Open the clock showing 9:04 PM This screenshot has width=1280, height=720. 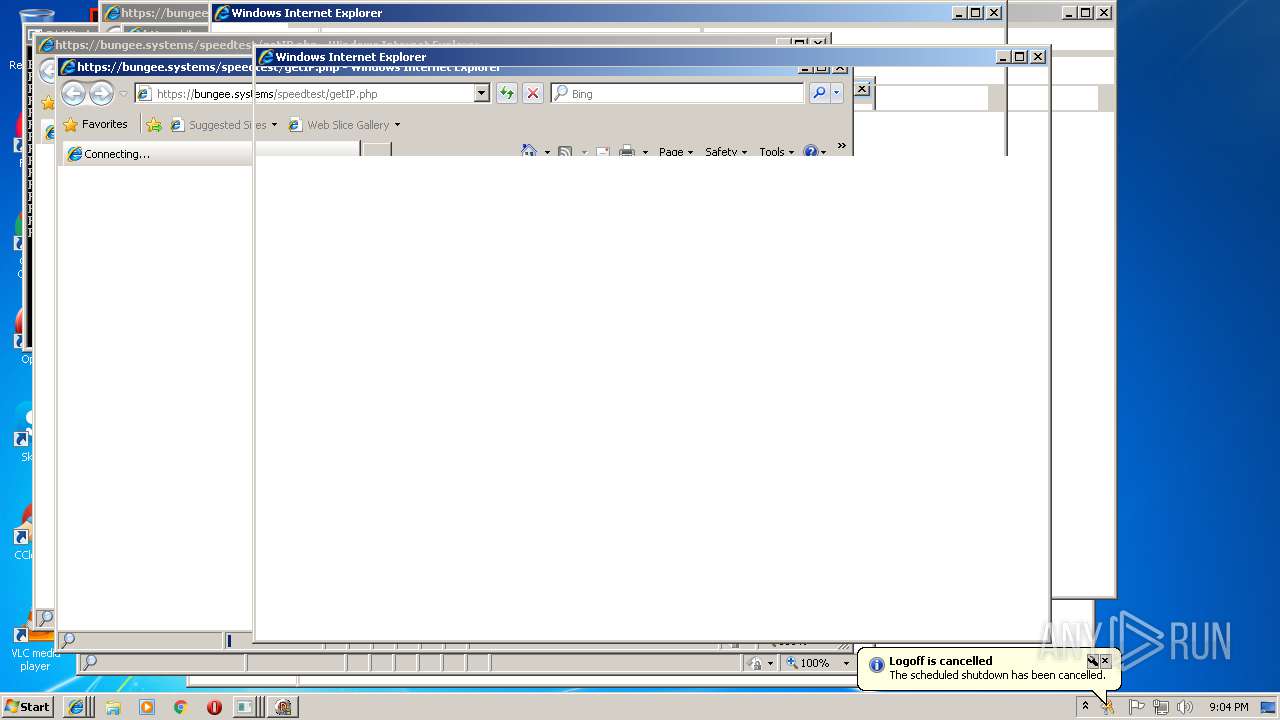click(x=1229, y=707)
